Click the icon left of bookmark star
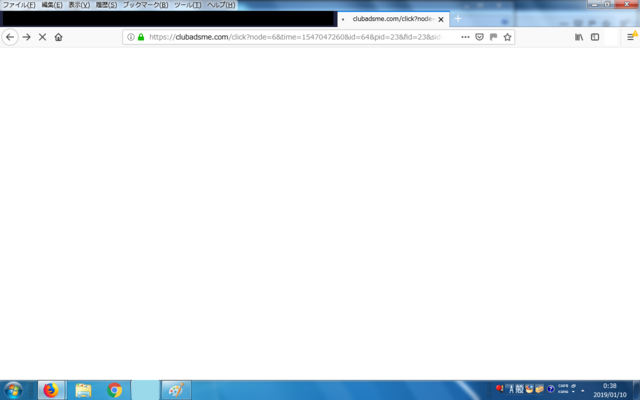 click(x=493, y=37)
